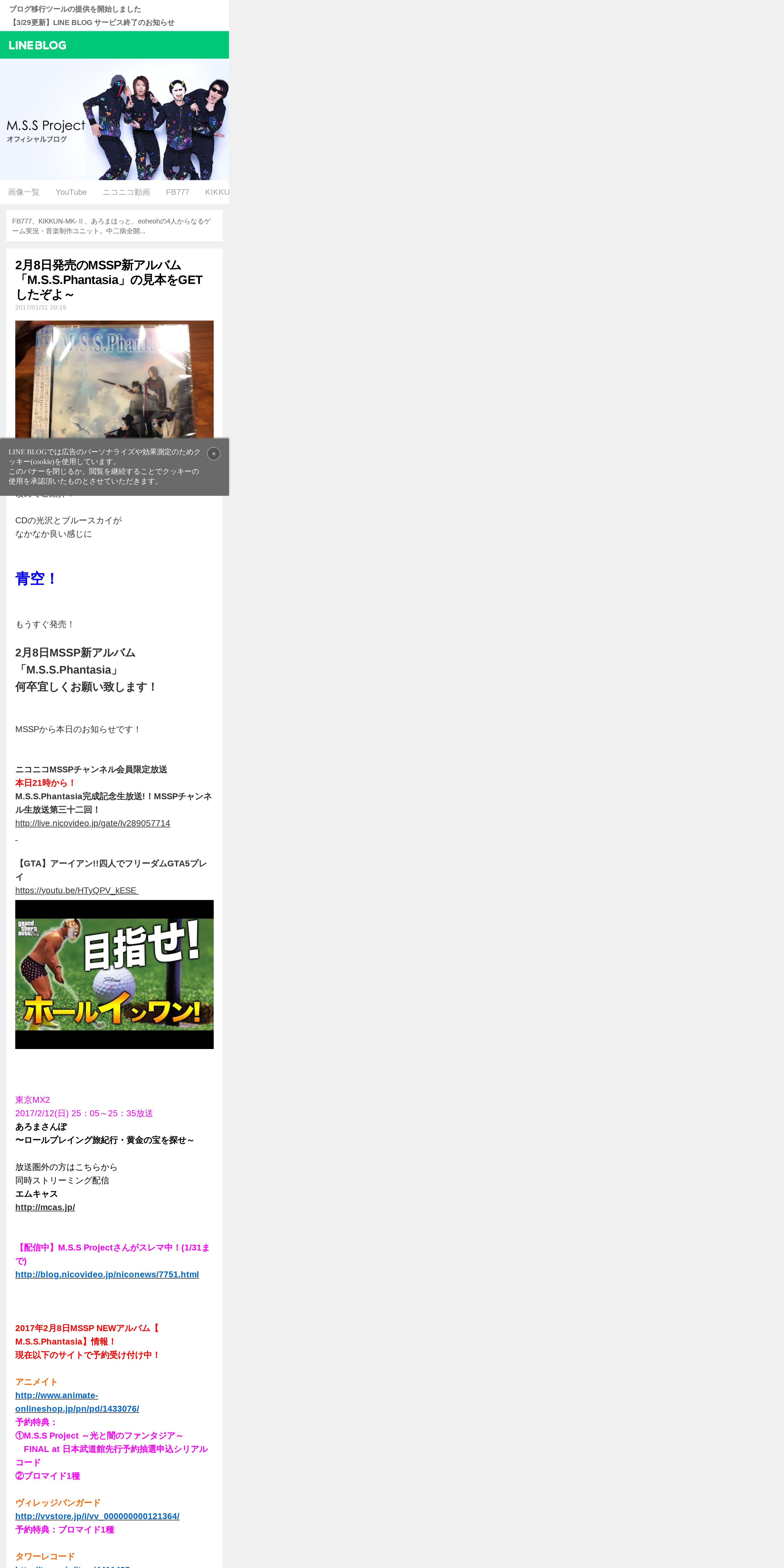Open the youtu.be HTyQPV_kESE link
Screen dimensions: 784x1568
point(77,890)
